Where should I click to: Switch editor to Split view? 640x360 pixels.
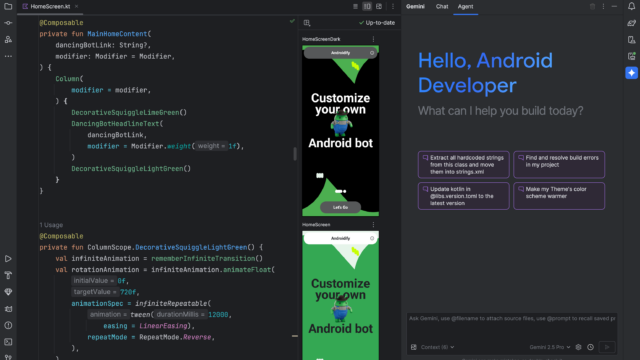point(367,7)
